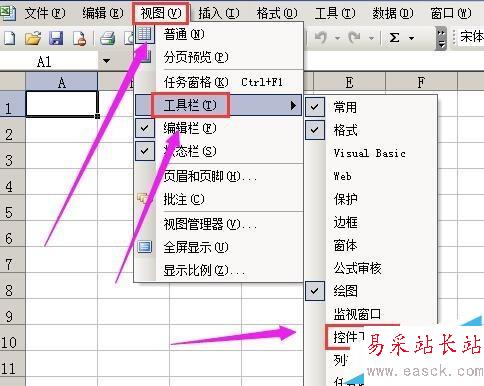Open the 编辑(E) menu
This screenshot has height=386, width=484.
(x=103, y=13)
